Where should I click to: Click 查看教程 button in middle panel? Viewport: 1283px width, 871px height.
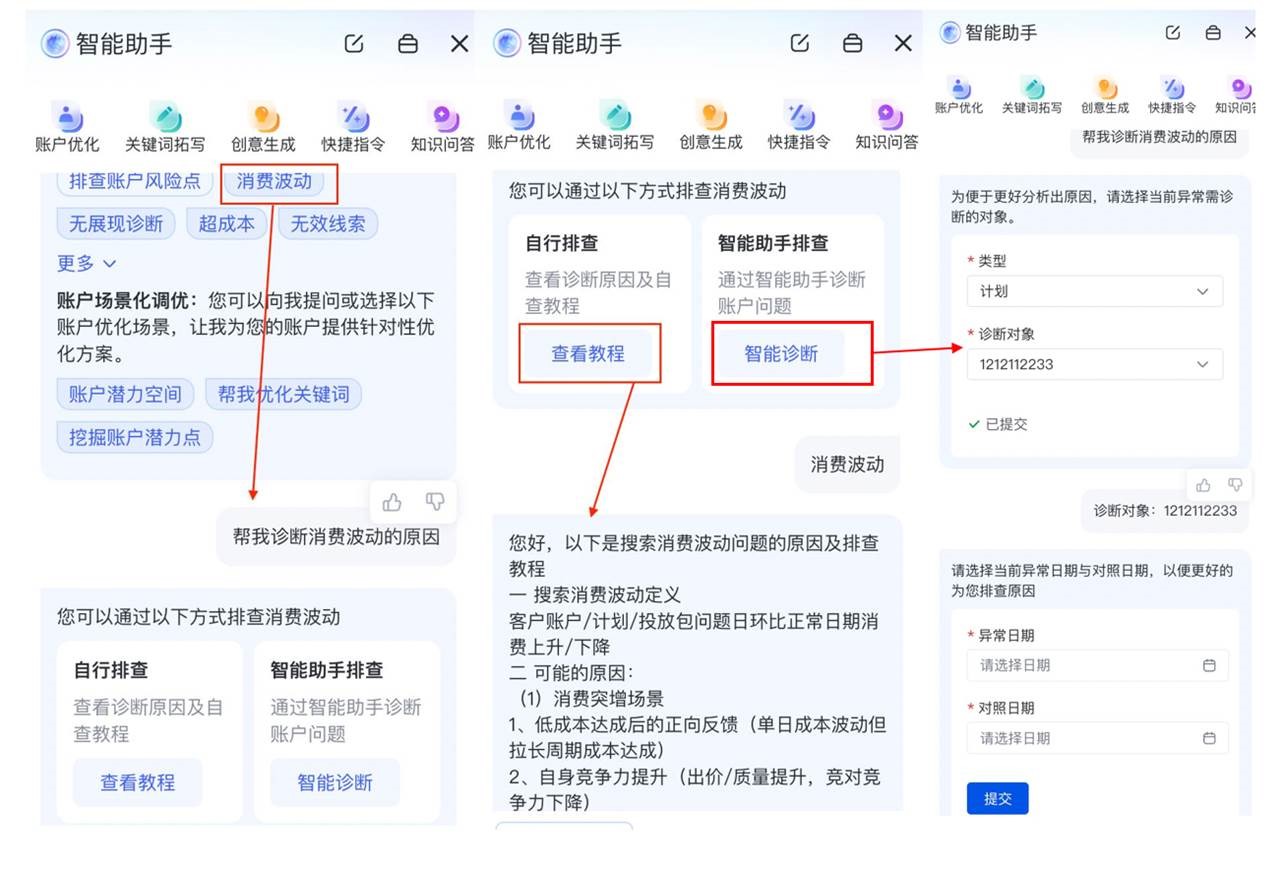(588, 353)
